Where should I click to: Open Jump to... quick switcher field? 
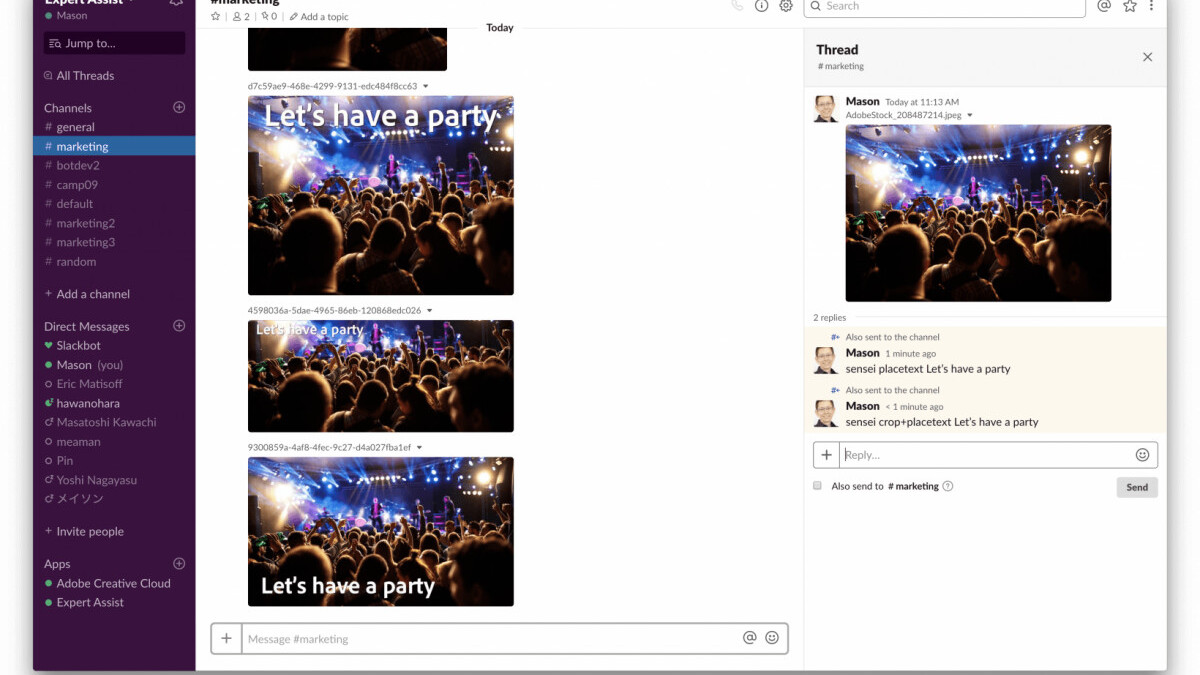114,43
